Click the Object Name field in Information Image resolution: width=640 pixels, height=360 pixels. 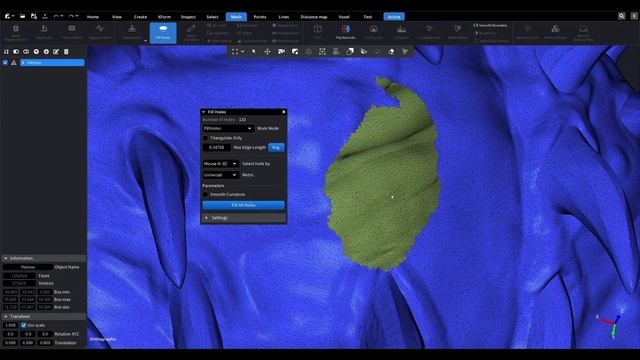tap(28, 267)
